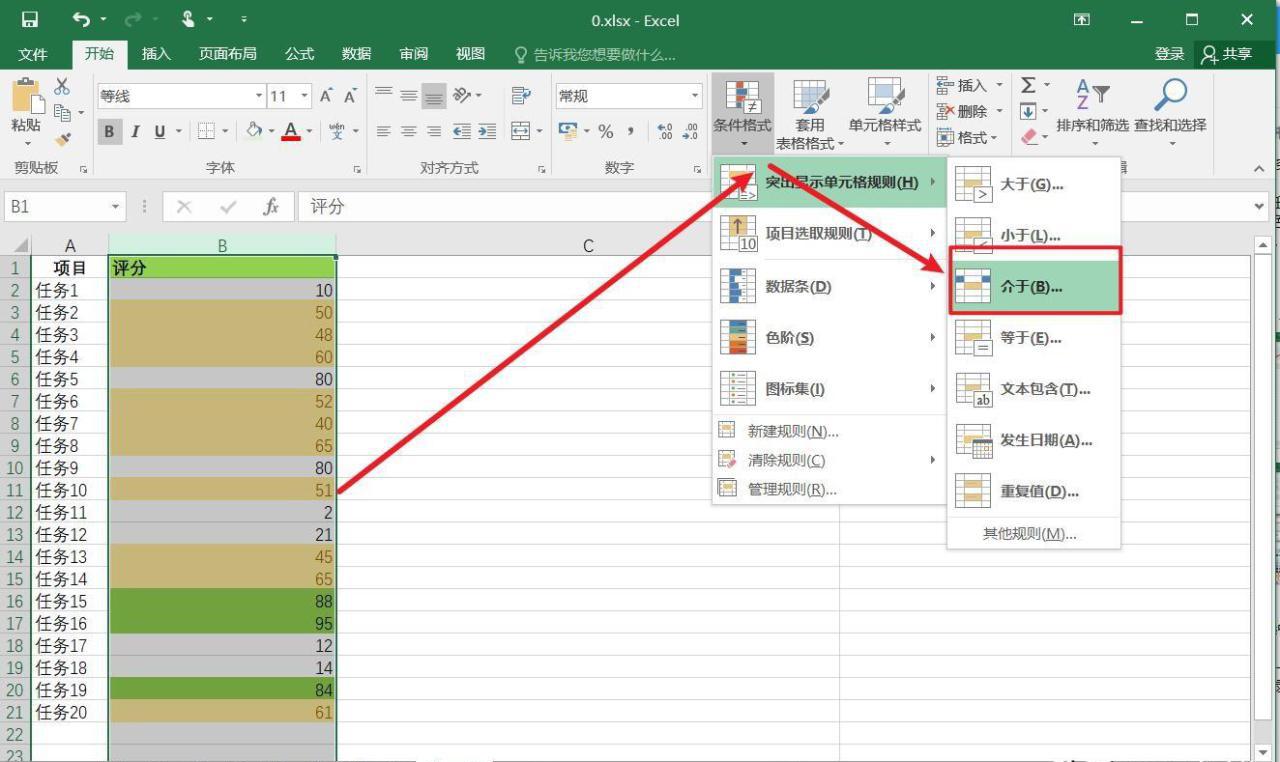The height and width of the screenshot is (762, 1280).
Task: Toggle Underline formatting
Action: [x=159, y=131]
